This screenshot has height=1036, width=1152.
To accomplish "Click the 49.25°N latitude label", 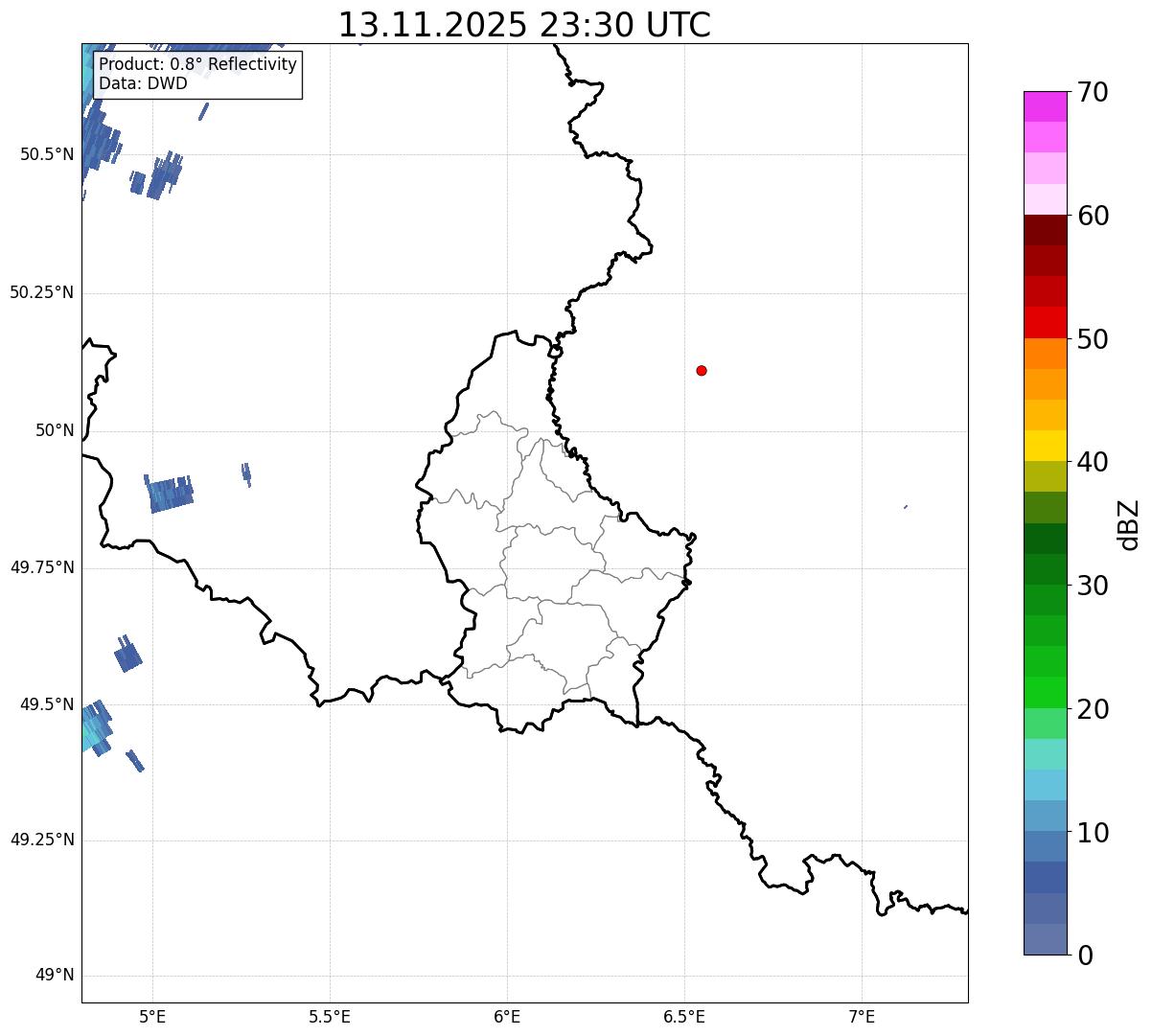I will pyautogui.click(x=42, y=840).
